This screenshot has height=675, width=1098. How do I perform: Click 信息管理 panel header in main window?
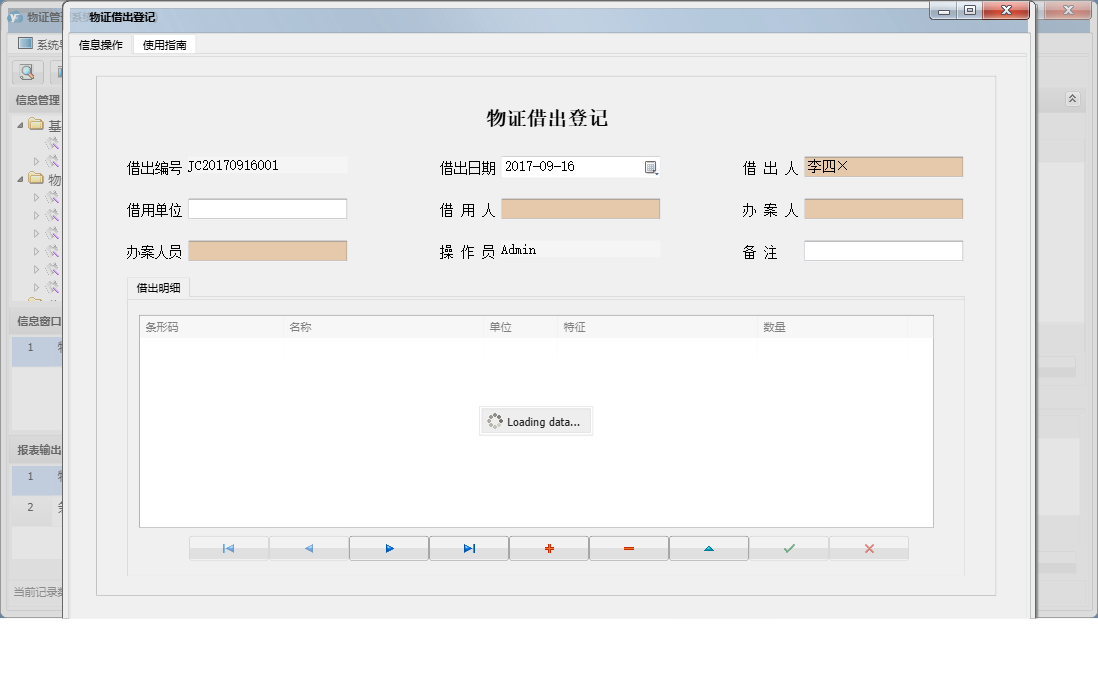point(36,100)
